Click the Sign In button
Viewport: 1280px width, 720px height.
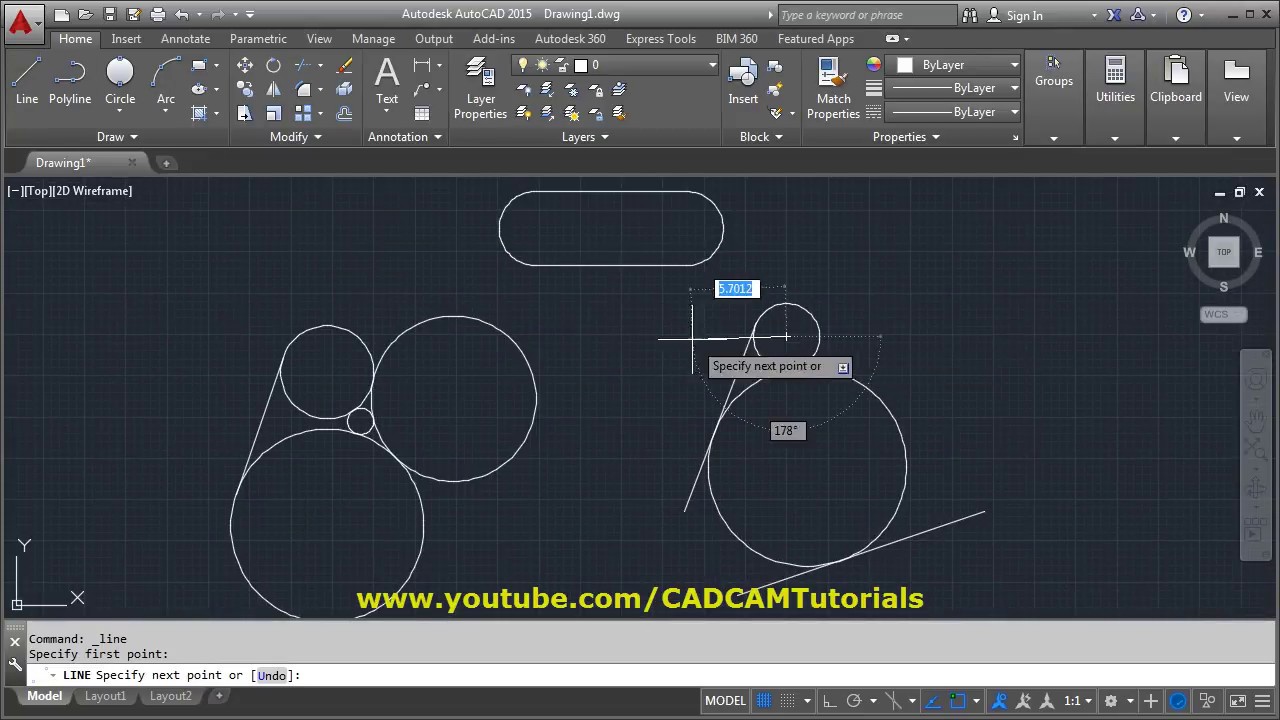coord(1016,15)
